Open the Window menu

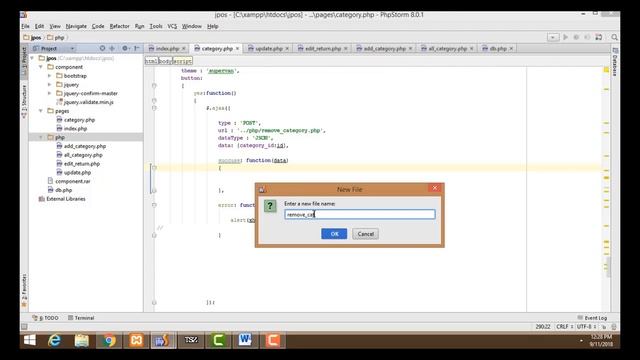coord(191,26)
